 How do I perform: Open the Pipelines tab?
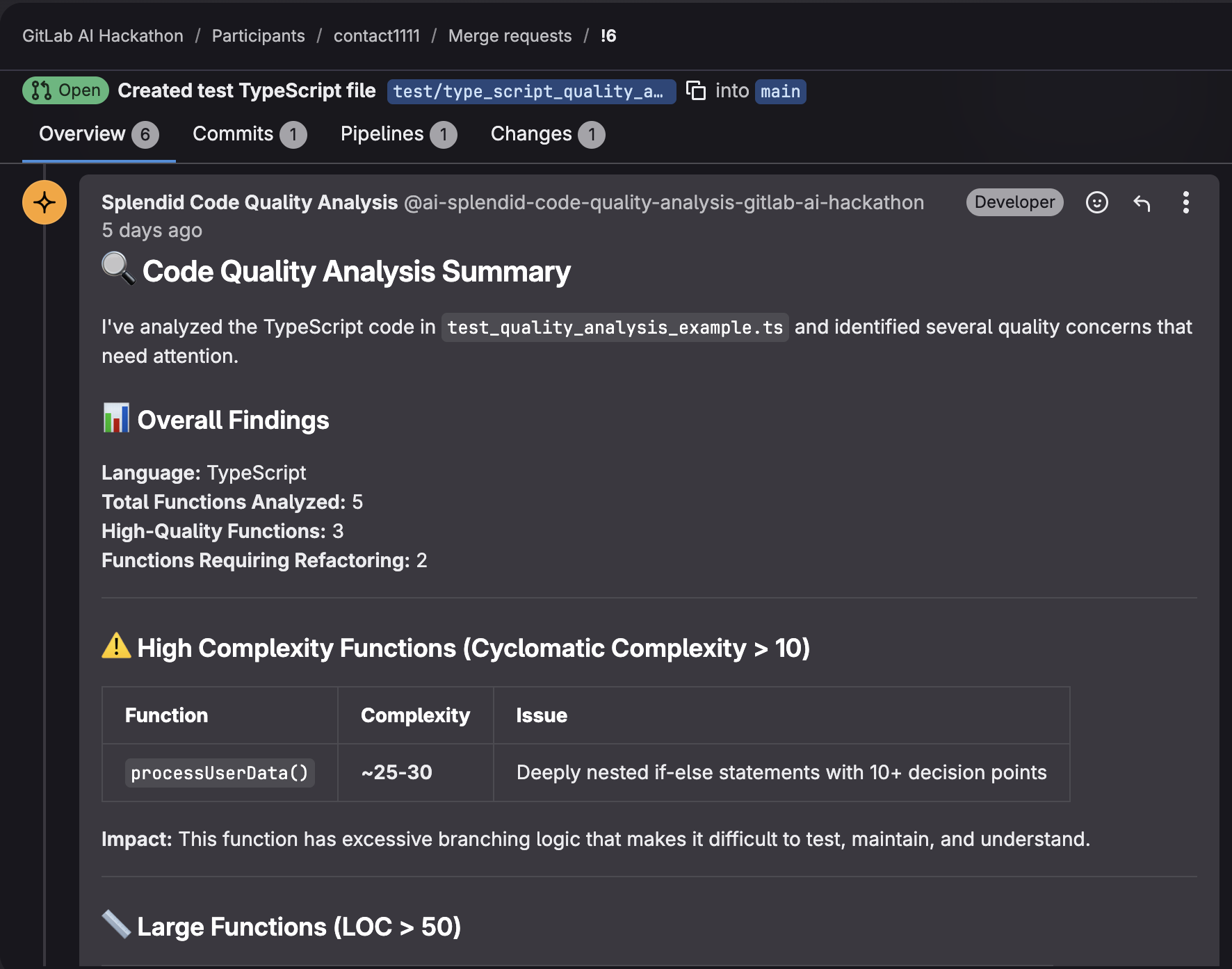tap(398, 134)
